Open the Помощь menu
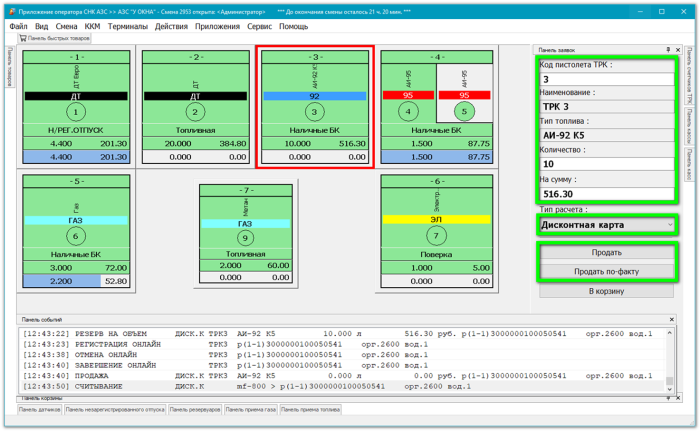 (293, 26)
